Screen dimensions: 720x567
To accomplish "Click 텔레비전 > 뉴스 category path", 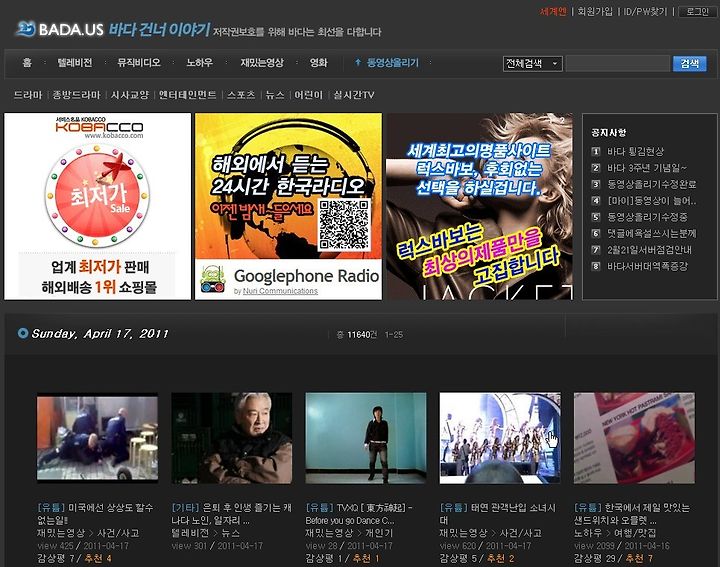I will (205, 533).
